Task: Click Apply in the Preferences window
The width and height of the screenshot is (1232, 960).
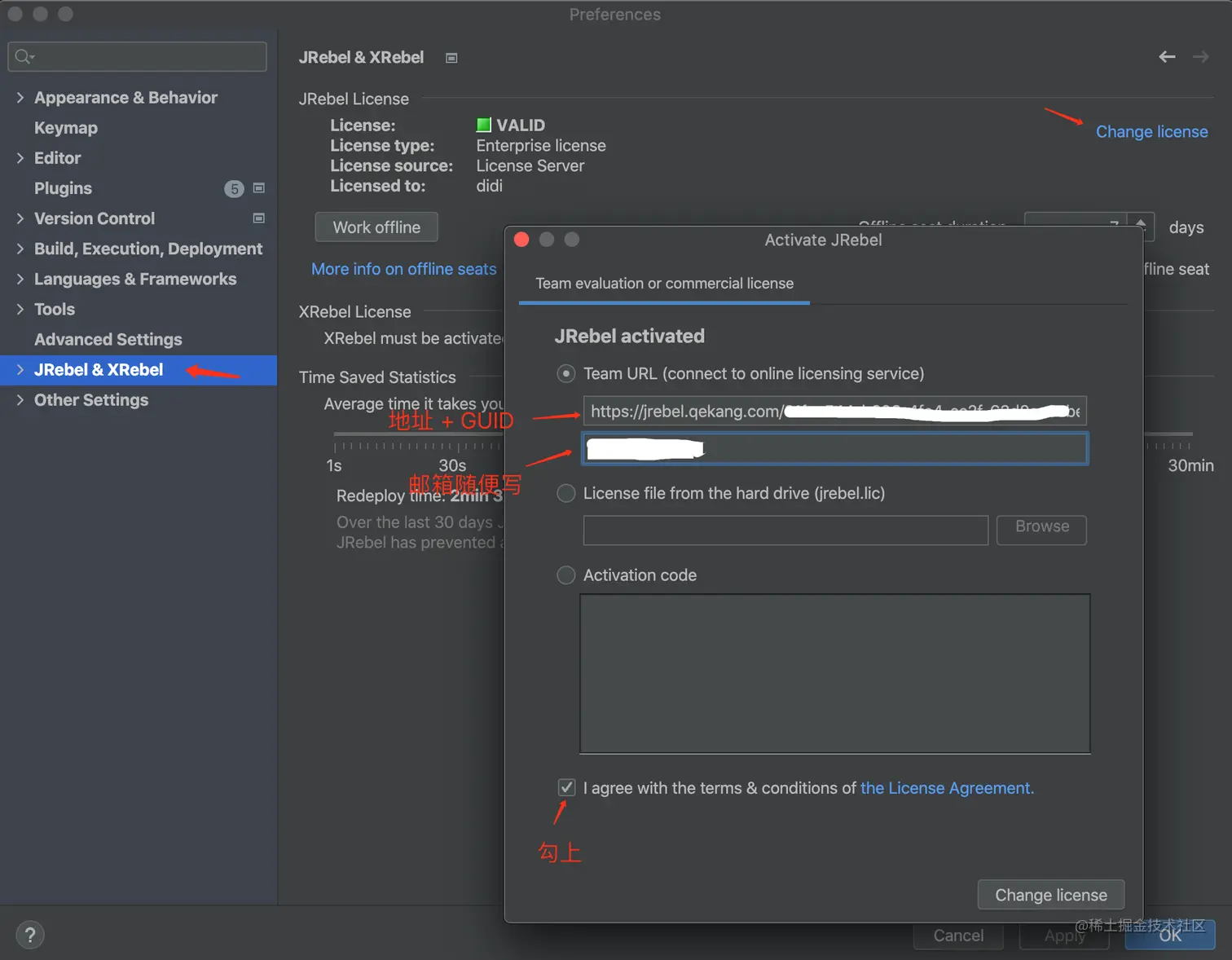Action: [1064, 936]
